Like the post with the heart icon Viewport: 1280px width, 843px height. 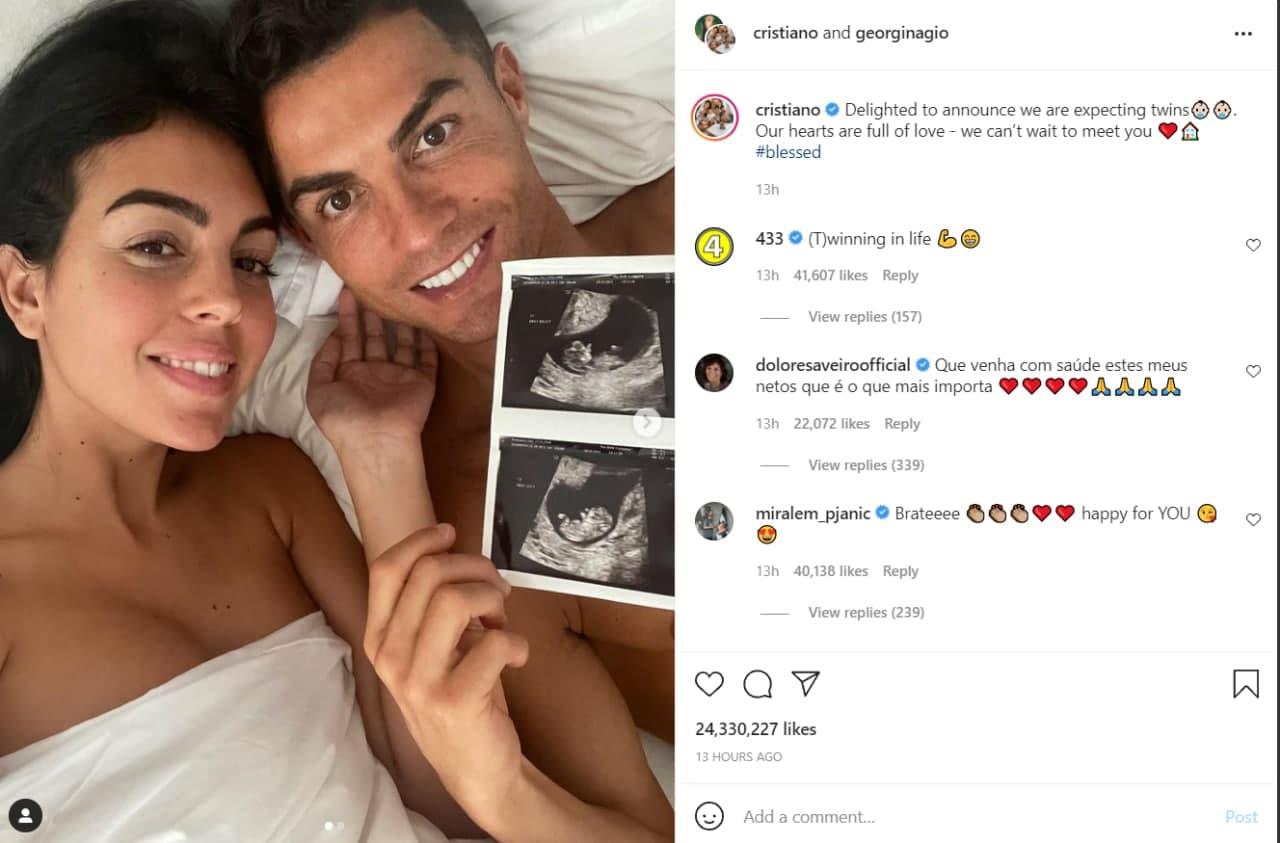(x=709, y=684)
